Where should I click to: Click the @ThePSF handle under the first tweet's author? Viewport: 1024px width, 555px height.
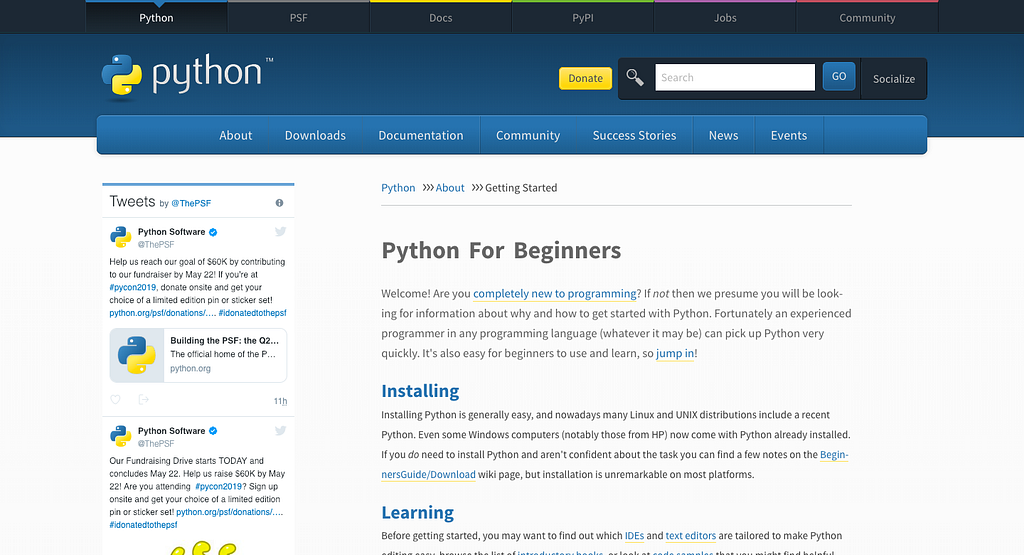156,244
